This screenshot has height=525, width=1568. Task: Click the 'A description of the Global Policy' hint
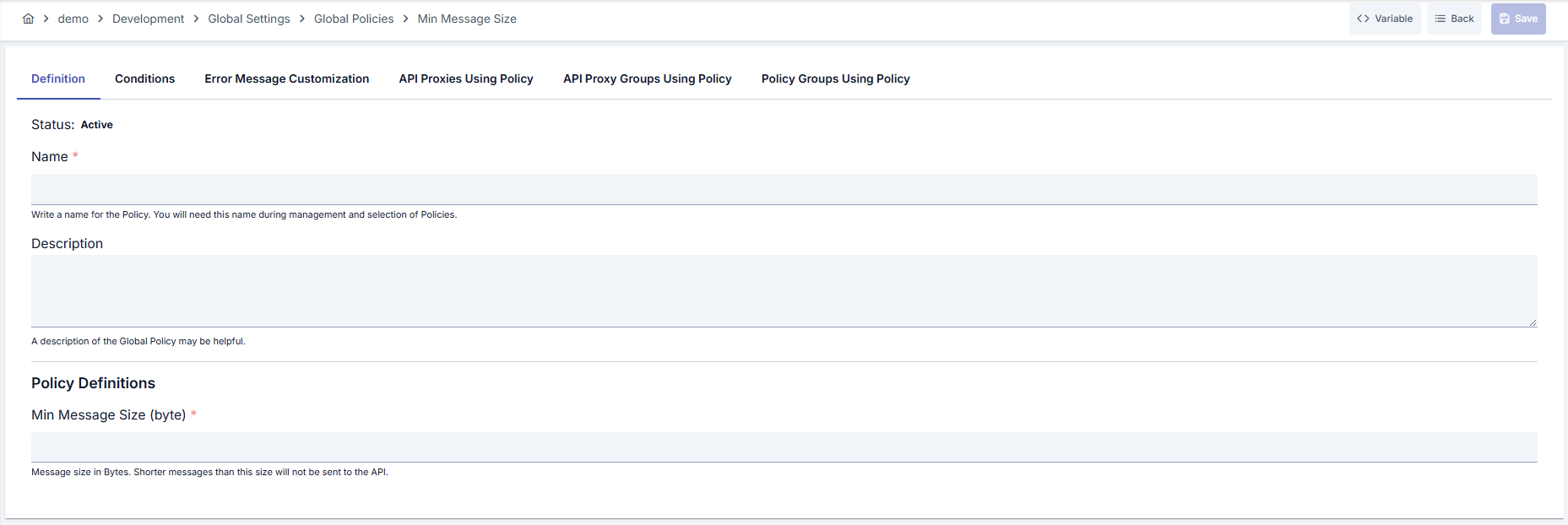point(138,341)
